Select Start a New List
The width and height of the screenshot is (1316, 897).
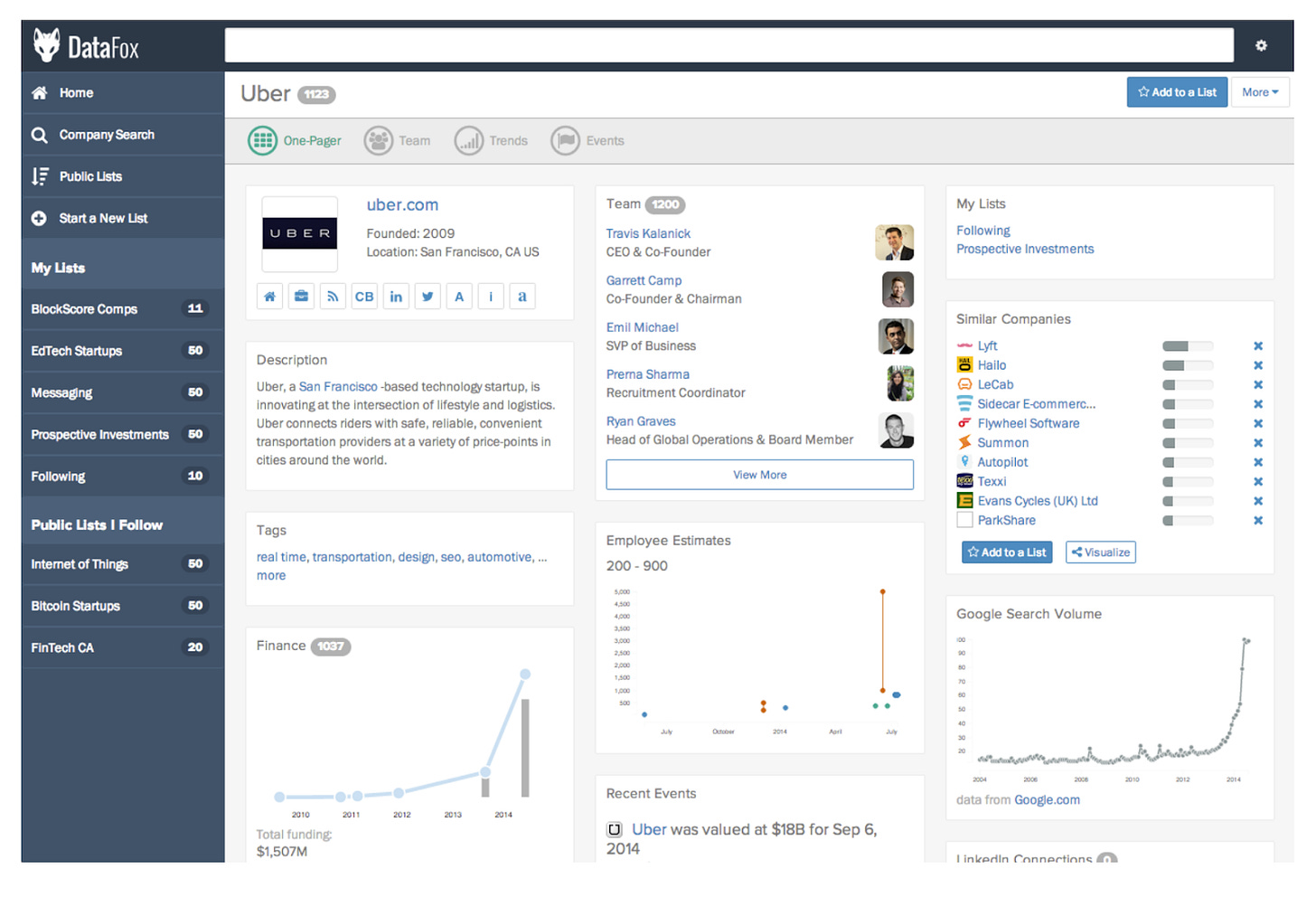tap(123, 218)
